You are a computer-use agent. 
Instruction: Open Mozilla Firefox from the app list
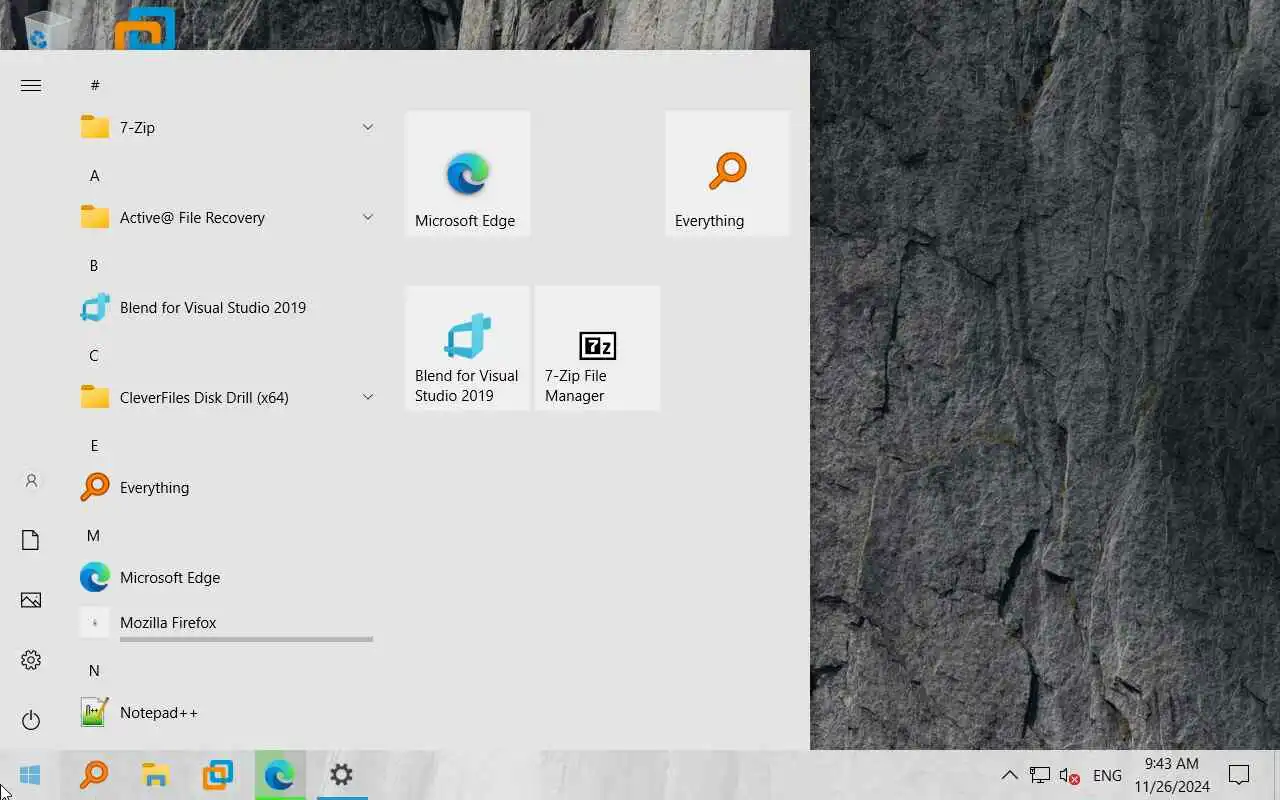(228, 623)
